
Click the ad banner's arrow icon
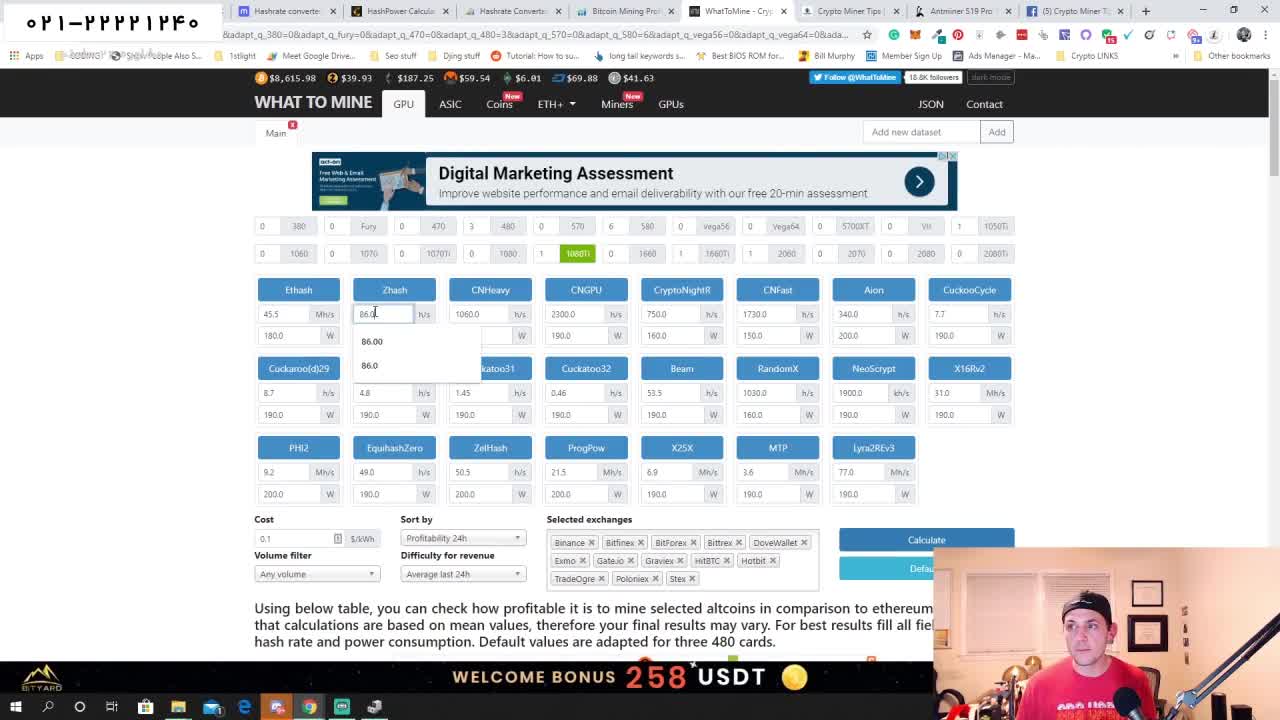pyautogui.click(x=918, y=181)
